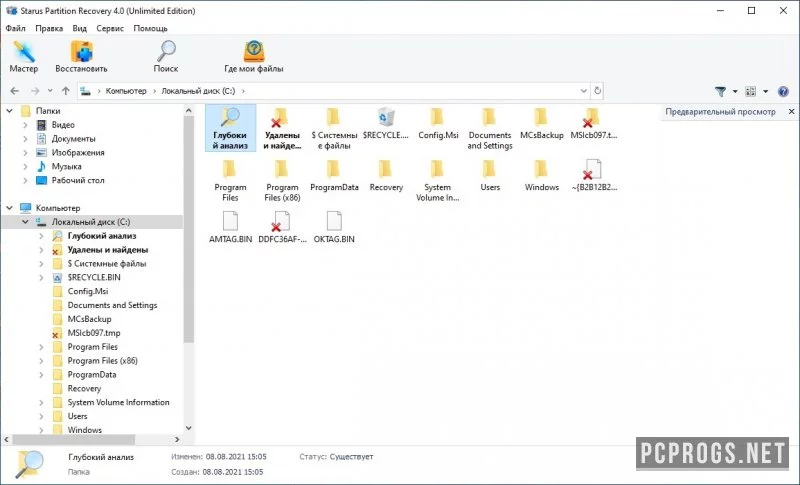Image resolution: width=800 pixels, height=485 pixels.
Task: Collapse the Компьютер tree node
Action: [x=10, y=208]
